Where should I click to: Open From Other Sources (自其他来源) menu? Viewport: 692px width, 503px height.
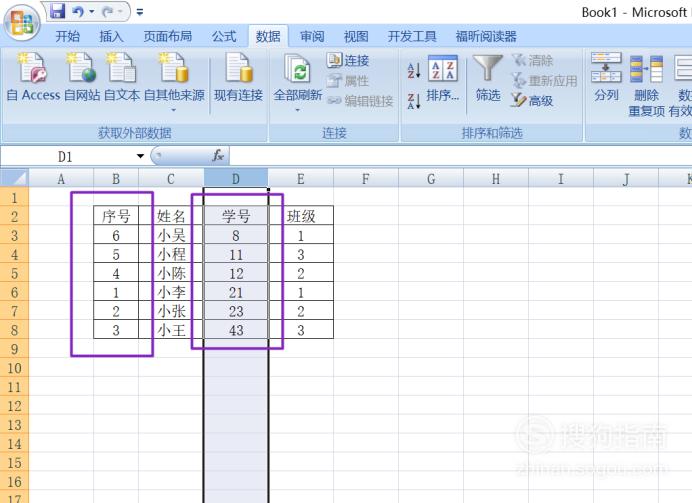click(174, 82)
